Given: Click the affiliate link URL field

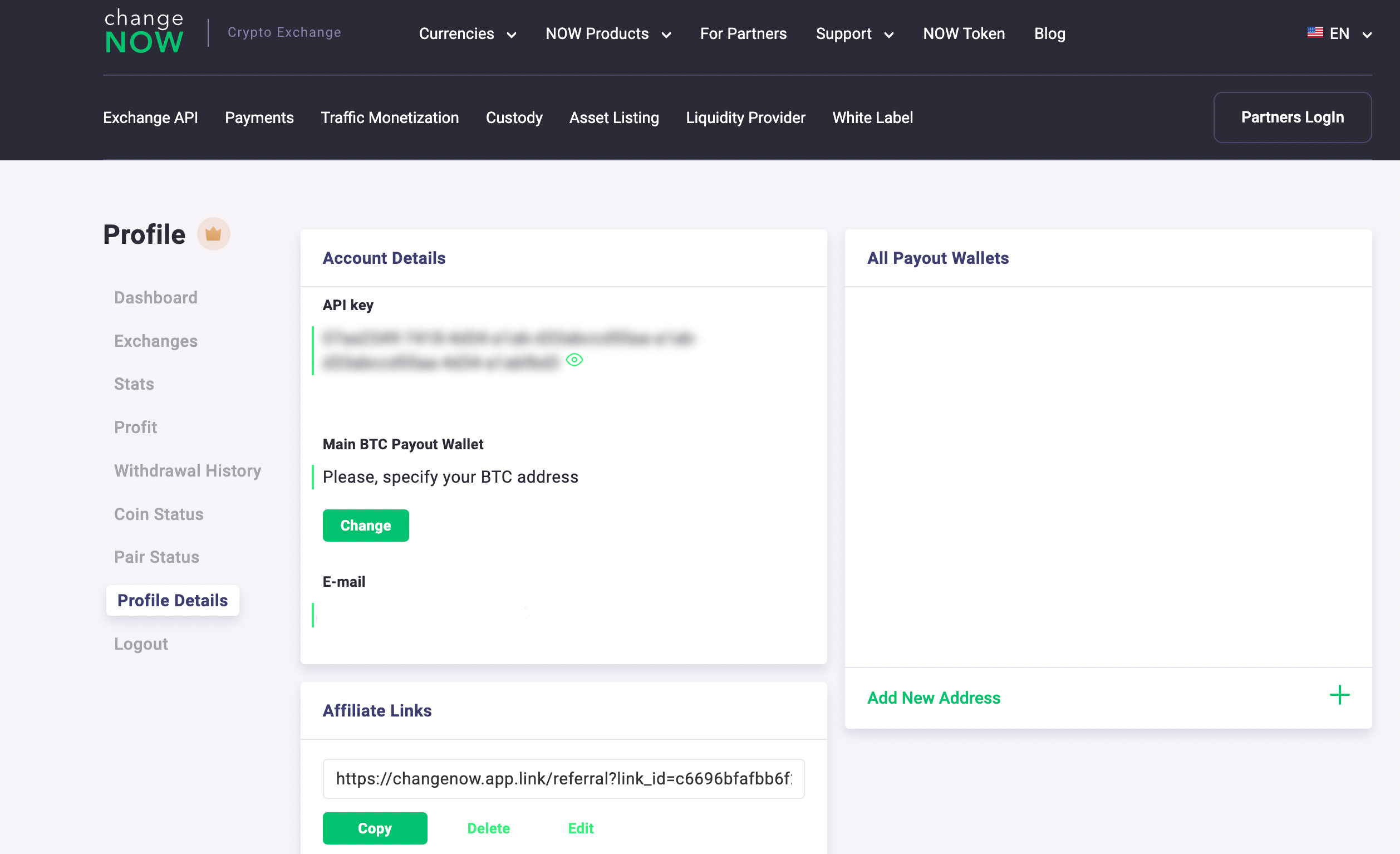Looking at the screenshot, I should click(x=564, y=778).
